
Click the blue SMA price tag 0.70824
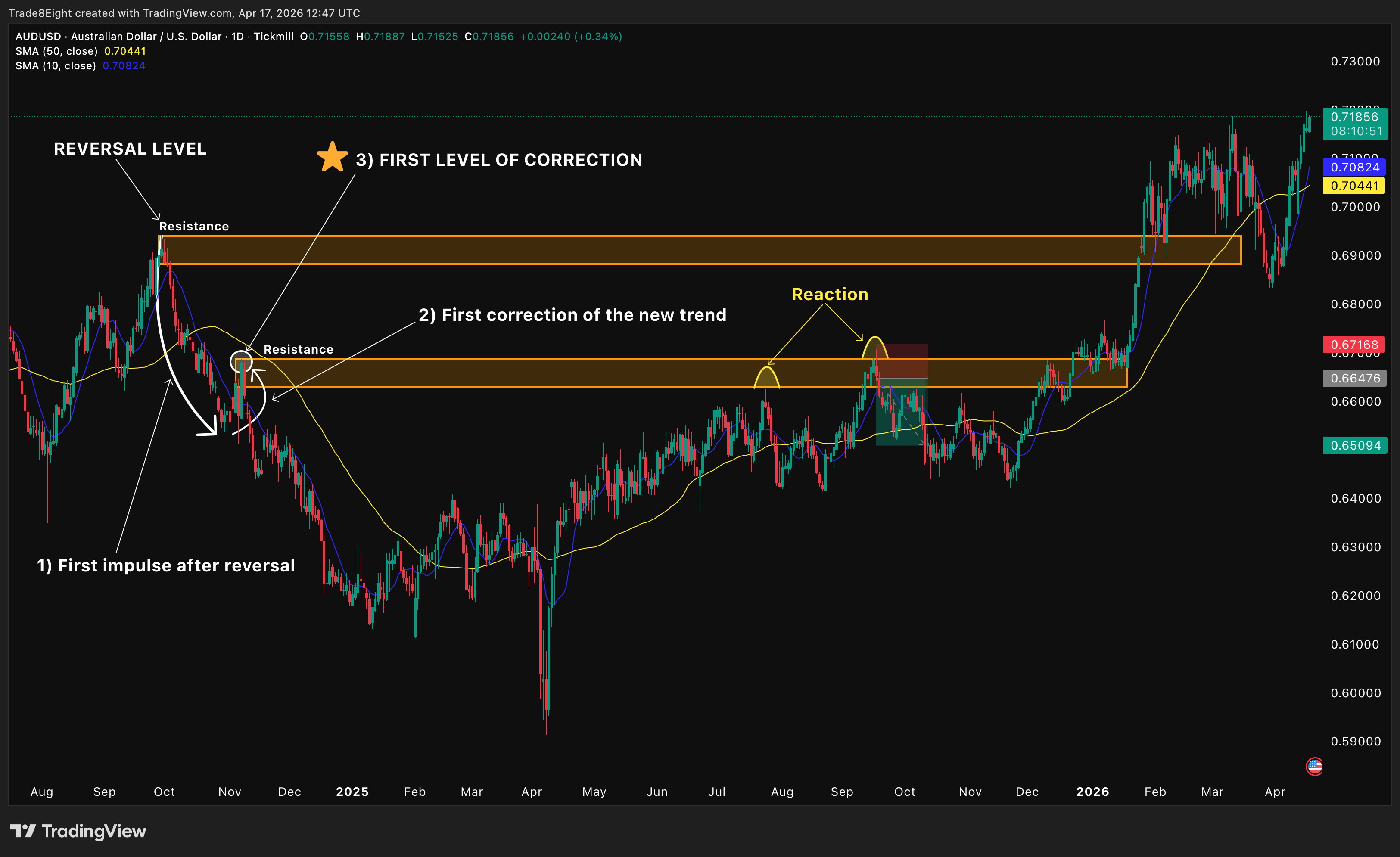tap(1354, 167)
